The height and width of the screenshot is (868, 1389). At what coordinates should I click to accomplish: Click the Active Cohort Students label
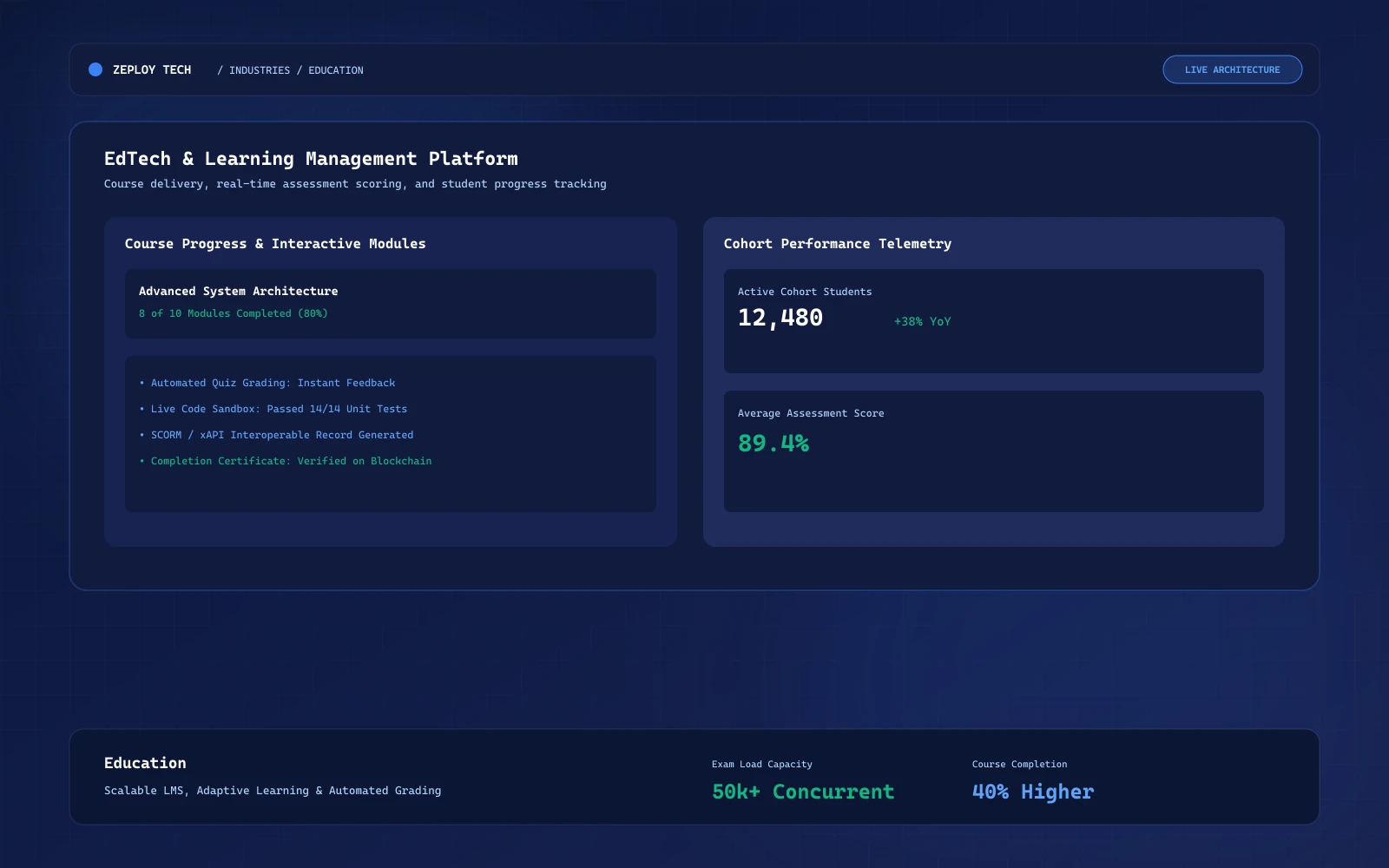pos(805,292)
